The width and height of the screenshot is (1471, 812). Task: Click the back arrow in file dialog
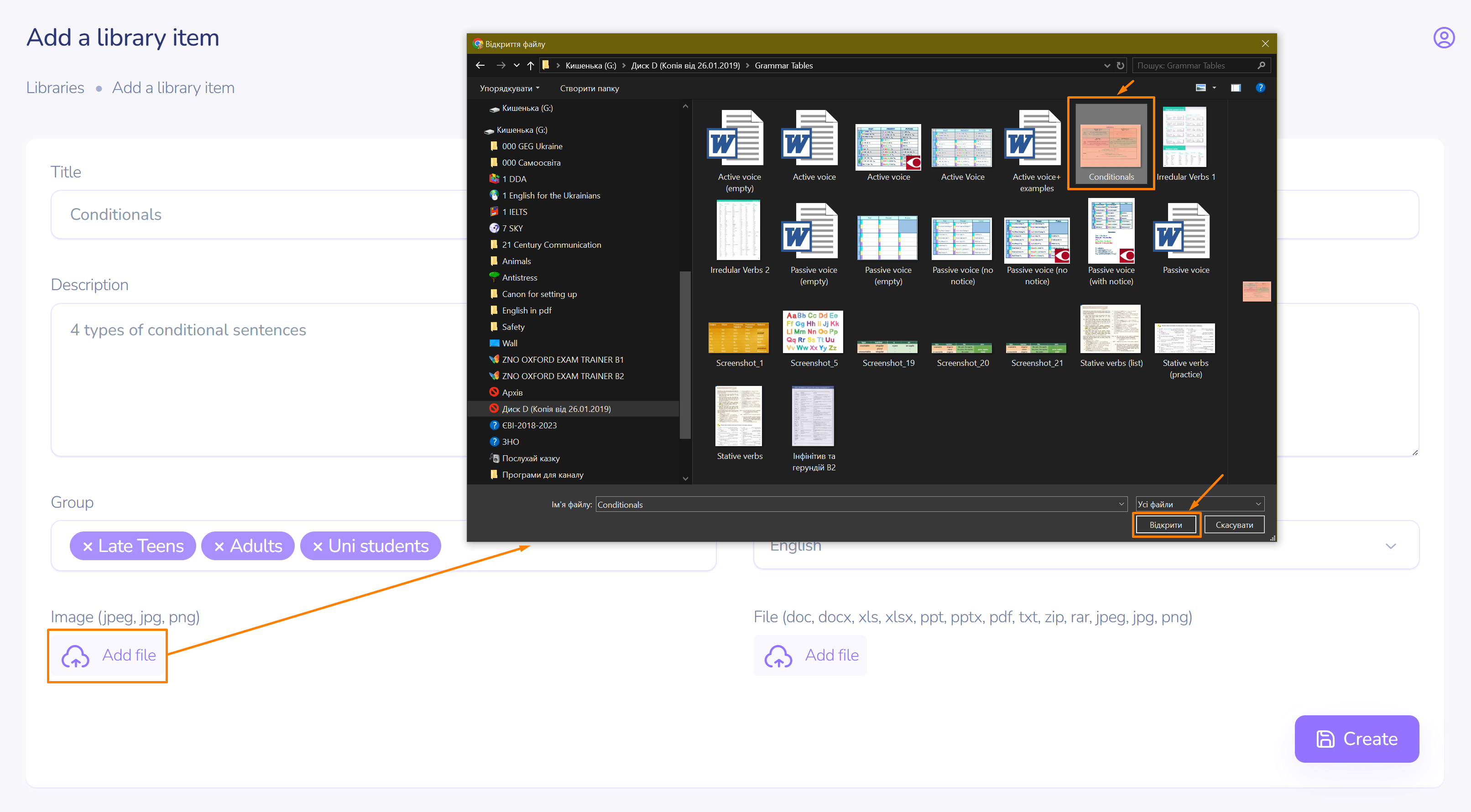click(480, 65)
